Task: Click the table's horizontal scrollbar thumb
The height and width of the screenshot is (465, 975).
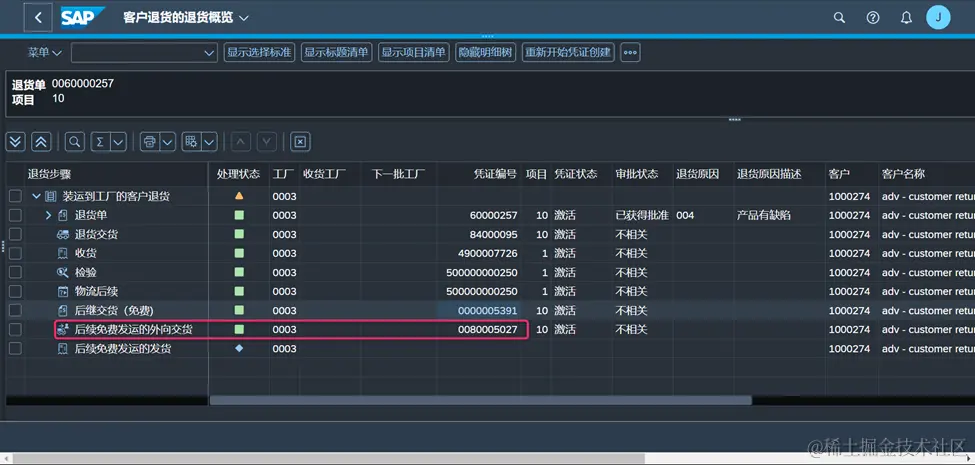Action: pyautogui.click(x=481, y=401)
